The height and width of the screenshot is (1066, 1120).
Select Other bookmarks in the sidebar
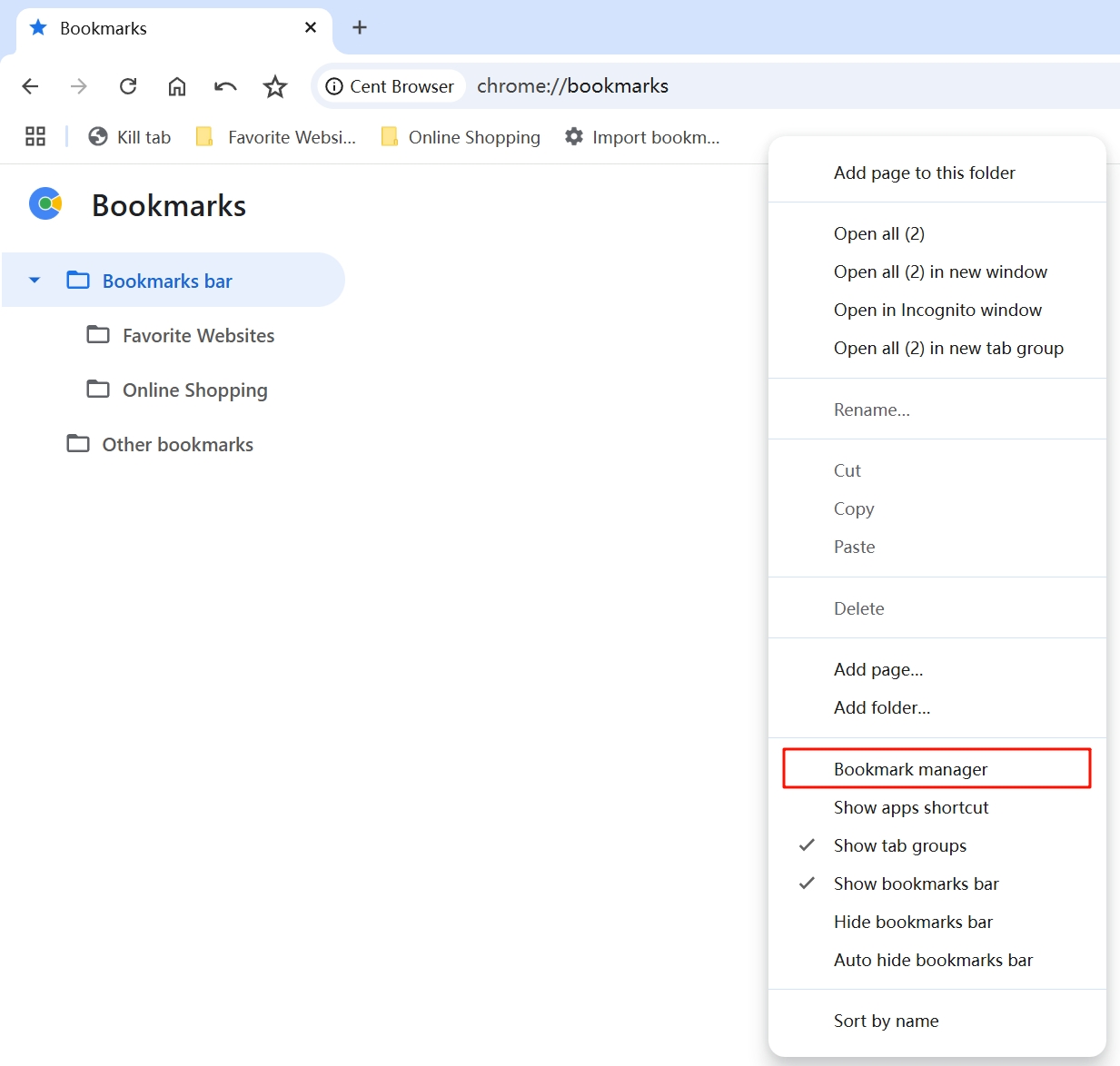[x=177, y=444]
